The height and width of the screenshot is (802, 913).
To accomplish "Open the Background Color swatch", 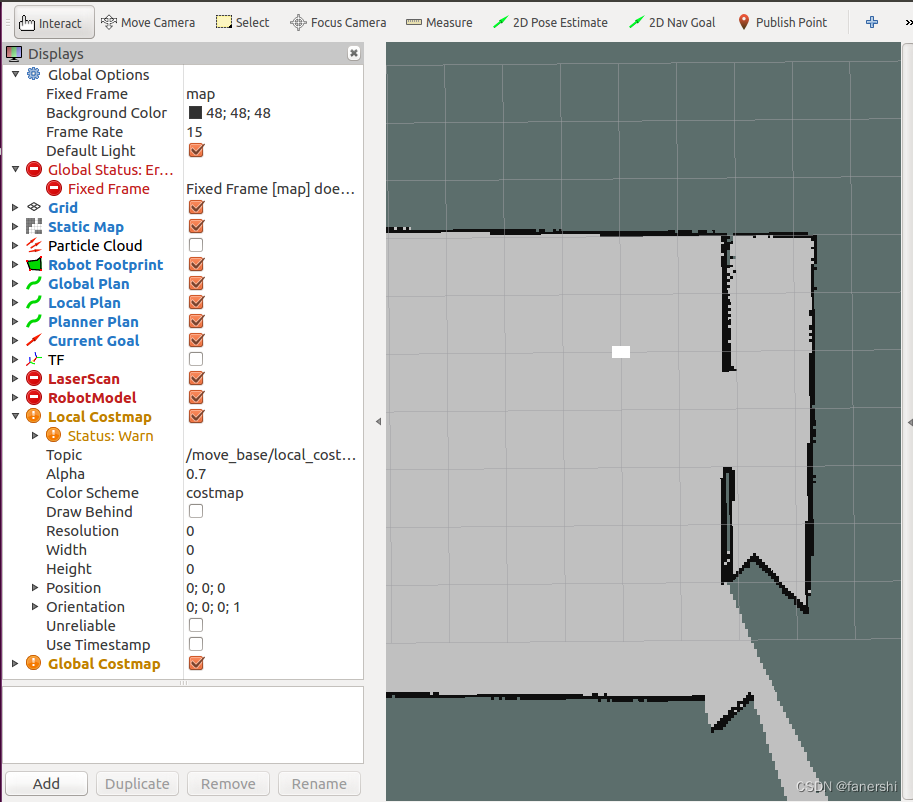I will pos(194,112).
